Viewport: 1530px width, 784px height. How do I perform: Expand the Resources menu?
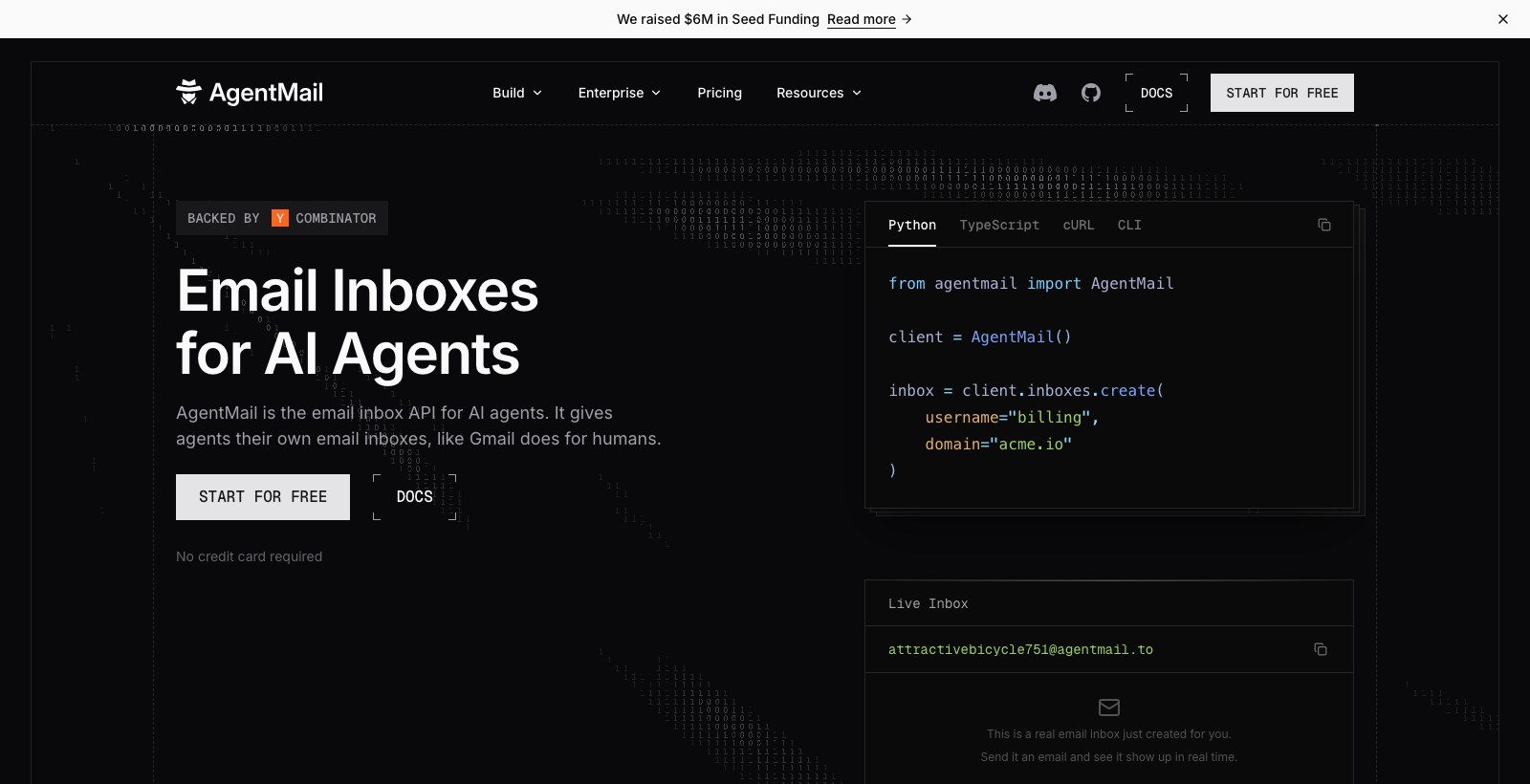coord(820,93)
